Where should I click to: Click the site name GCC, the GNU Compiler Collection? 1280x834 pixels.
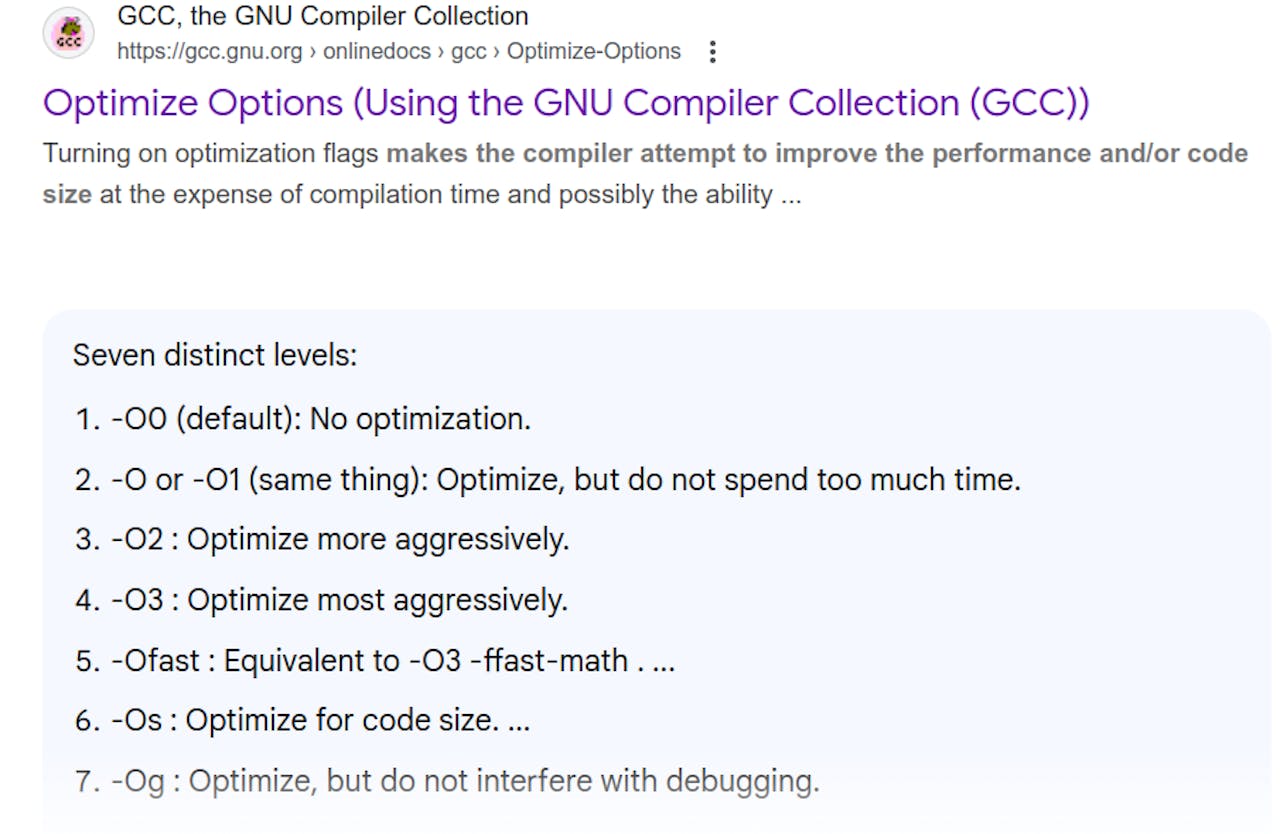point(323,16)
